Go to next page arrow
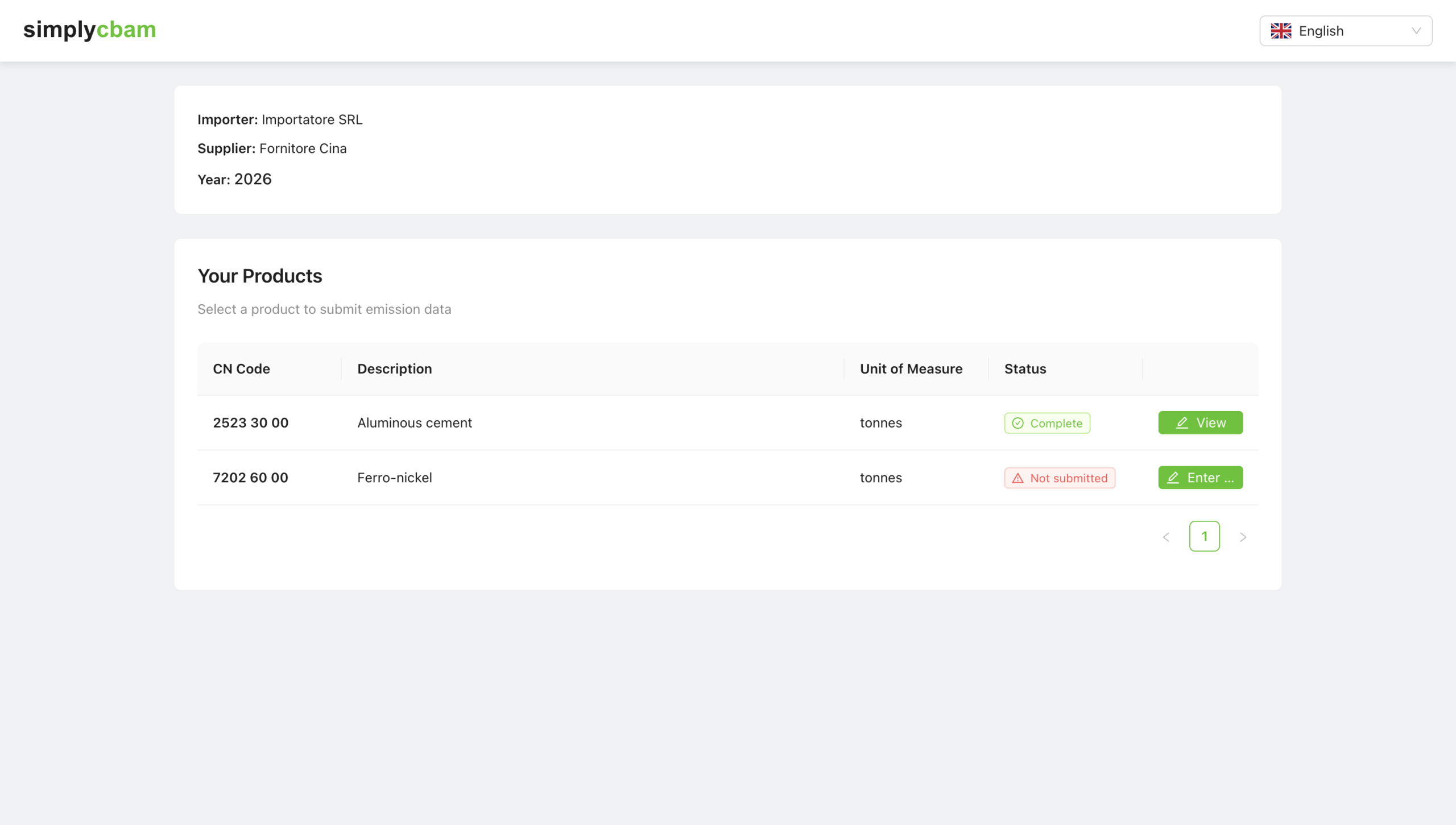Image resolution: width=1456 pixels, height=825 pixels. [x=1243, y=537]
